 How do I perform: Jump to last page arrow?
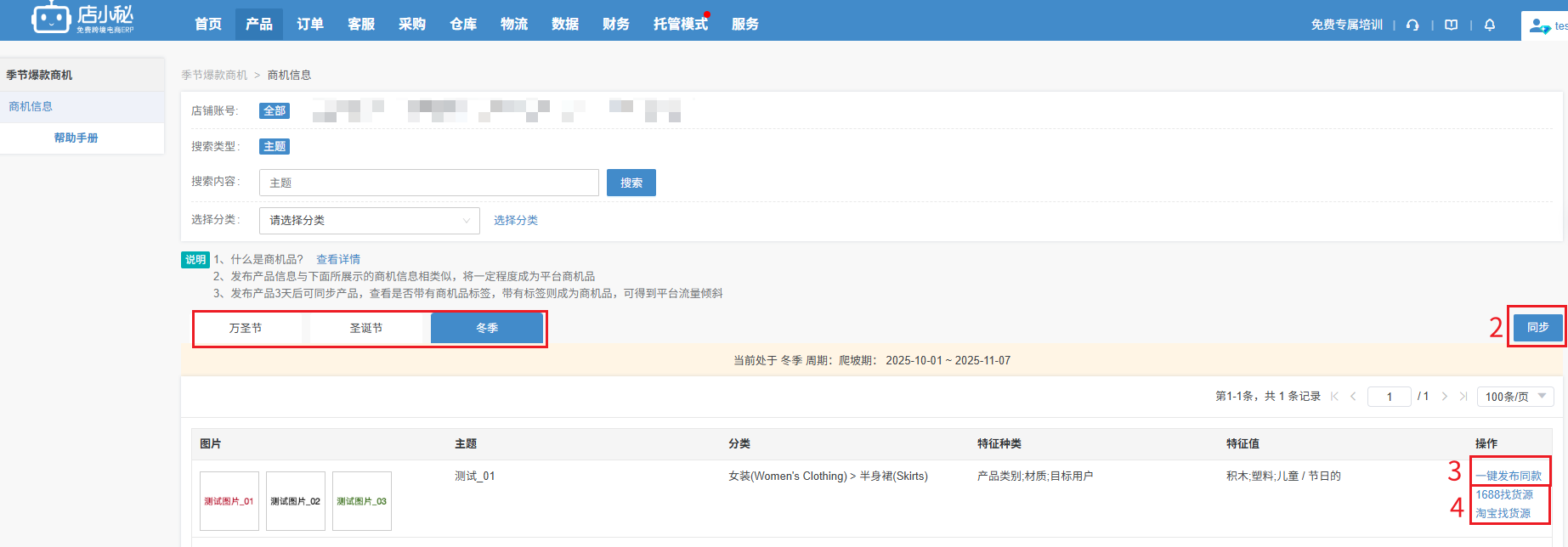(1463, 397)
